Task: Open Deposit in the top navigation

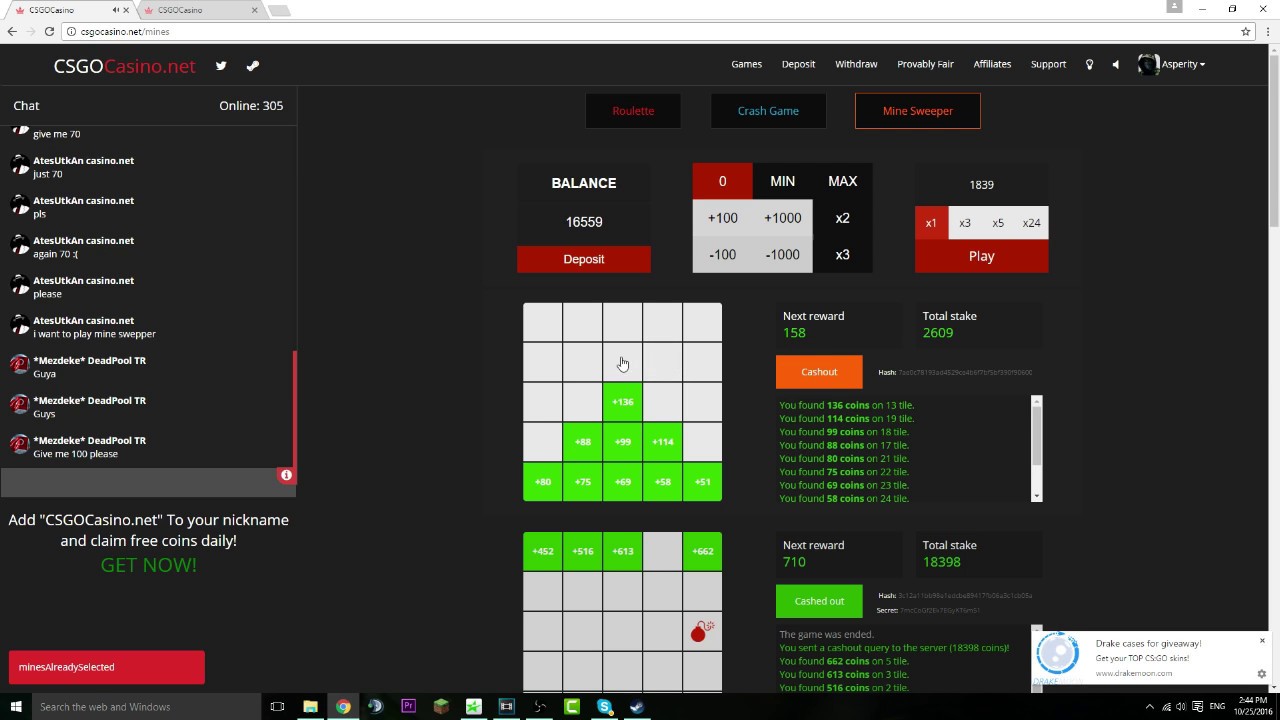Action: [x=798, y=64]
